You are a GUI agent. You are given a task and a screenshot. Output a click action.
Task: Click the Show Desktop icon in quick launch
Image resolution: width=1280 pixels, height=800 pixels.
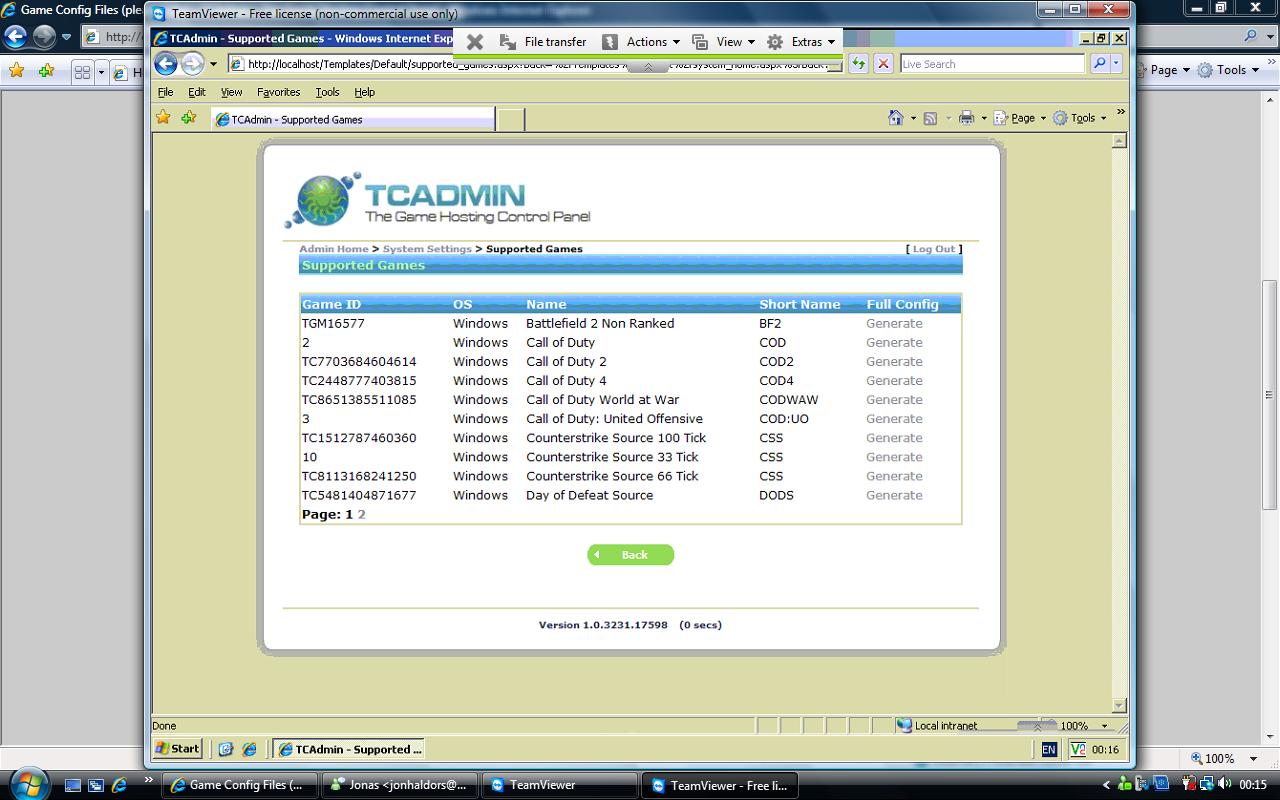click(x=73, y=785)
